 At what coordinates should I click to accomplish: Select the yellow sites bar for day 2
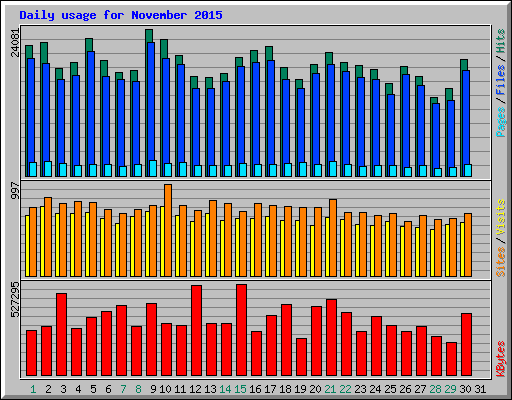pos(42,241)
